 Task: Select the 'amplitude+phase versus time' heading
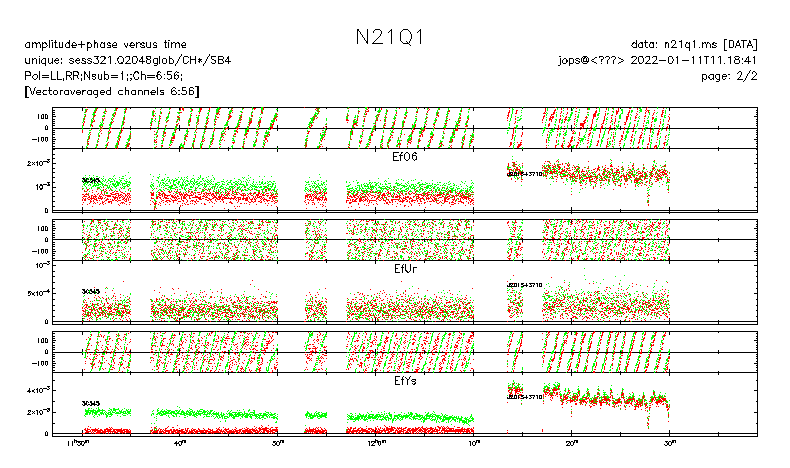click(104, 44)
